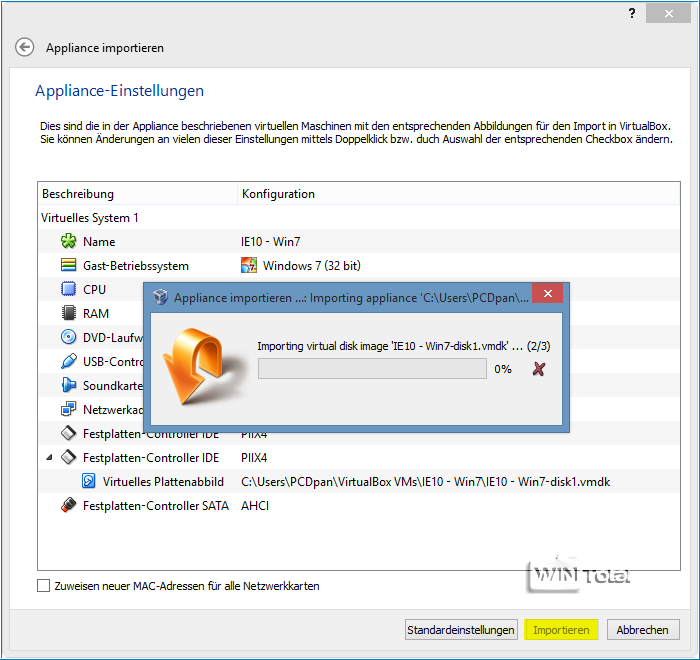The image size is (700, 660).
Task: Select the name value IE10 - Win7
Action: [271, 242]
